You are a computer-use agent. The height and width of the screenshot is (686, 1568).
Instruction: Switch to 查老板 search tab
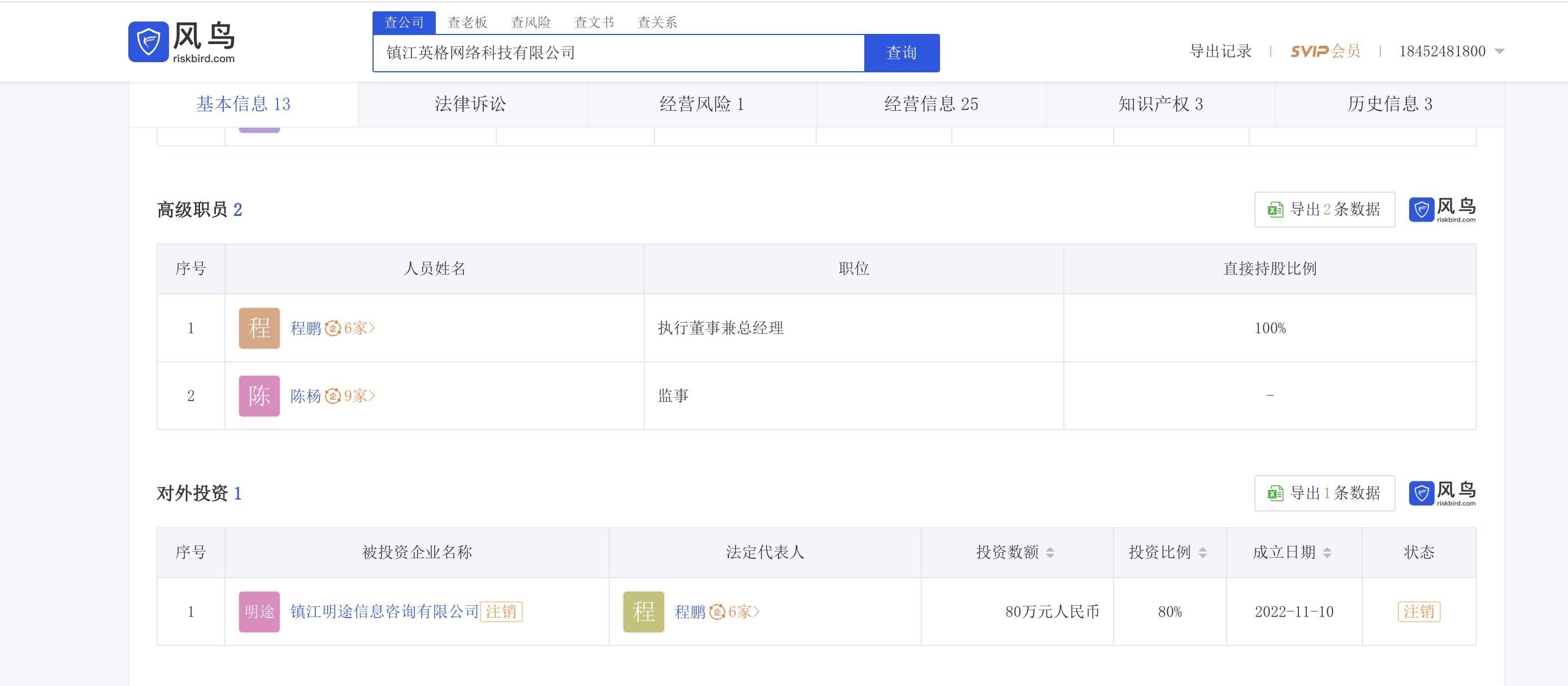point(467,23)
